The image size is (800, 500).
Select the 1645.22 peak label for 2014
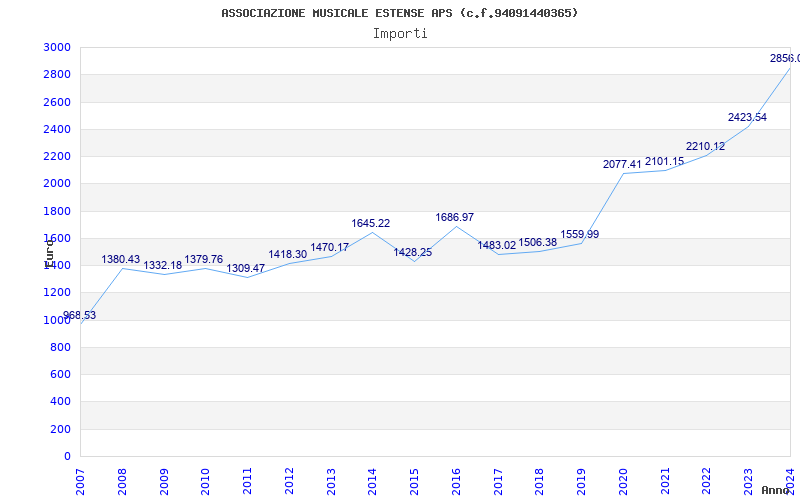tap(370, 223)
